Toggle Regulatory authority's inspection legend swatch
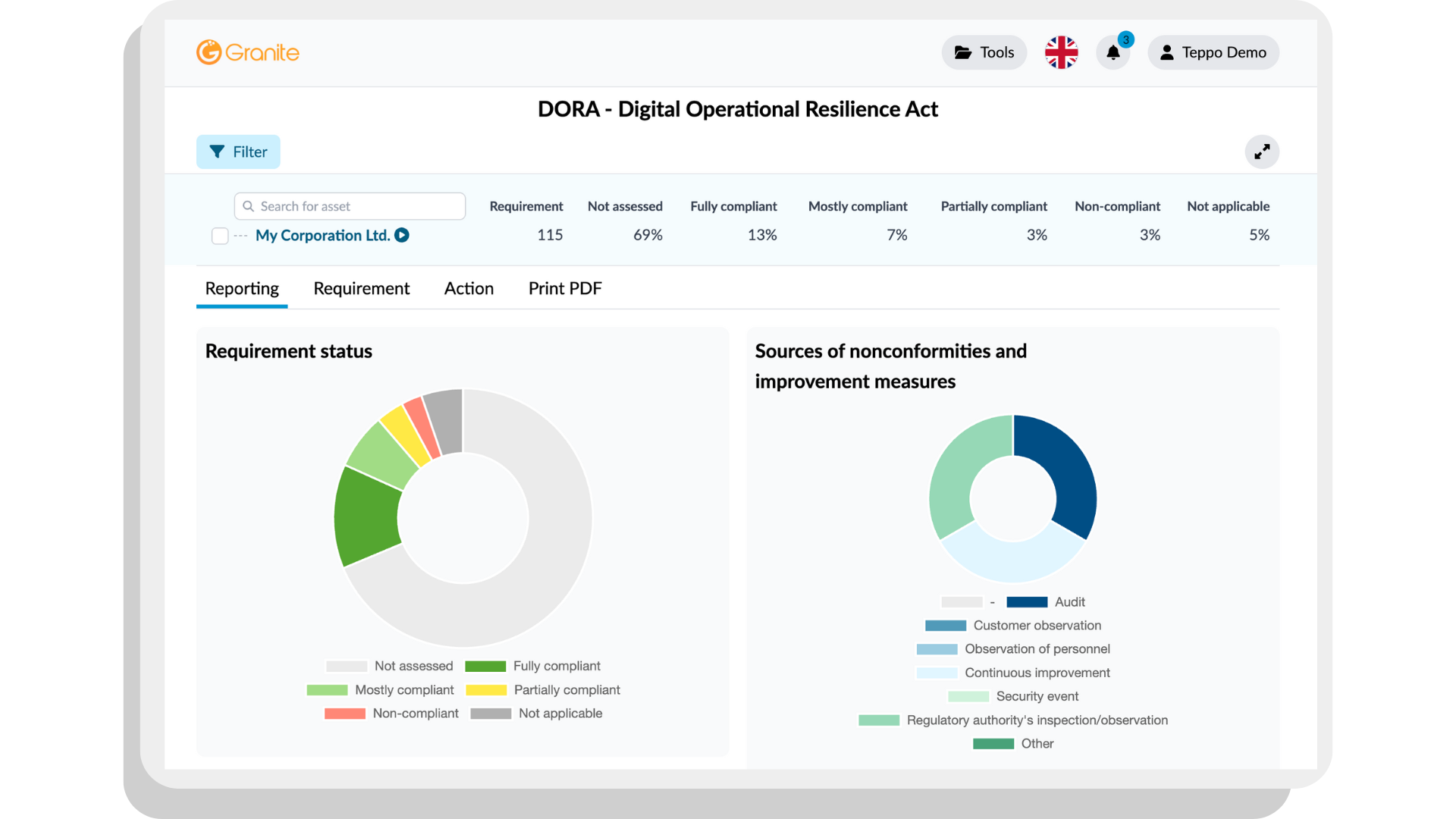 click(x=879, y=720)
